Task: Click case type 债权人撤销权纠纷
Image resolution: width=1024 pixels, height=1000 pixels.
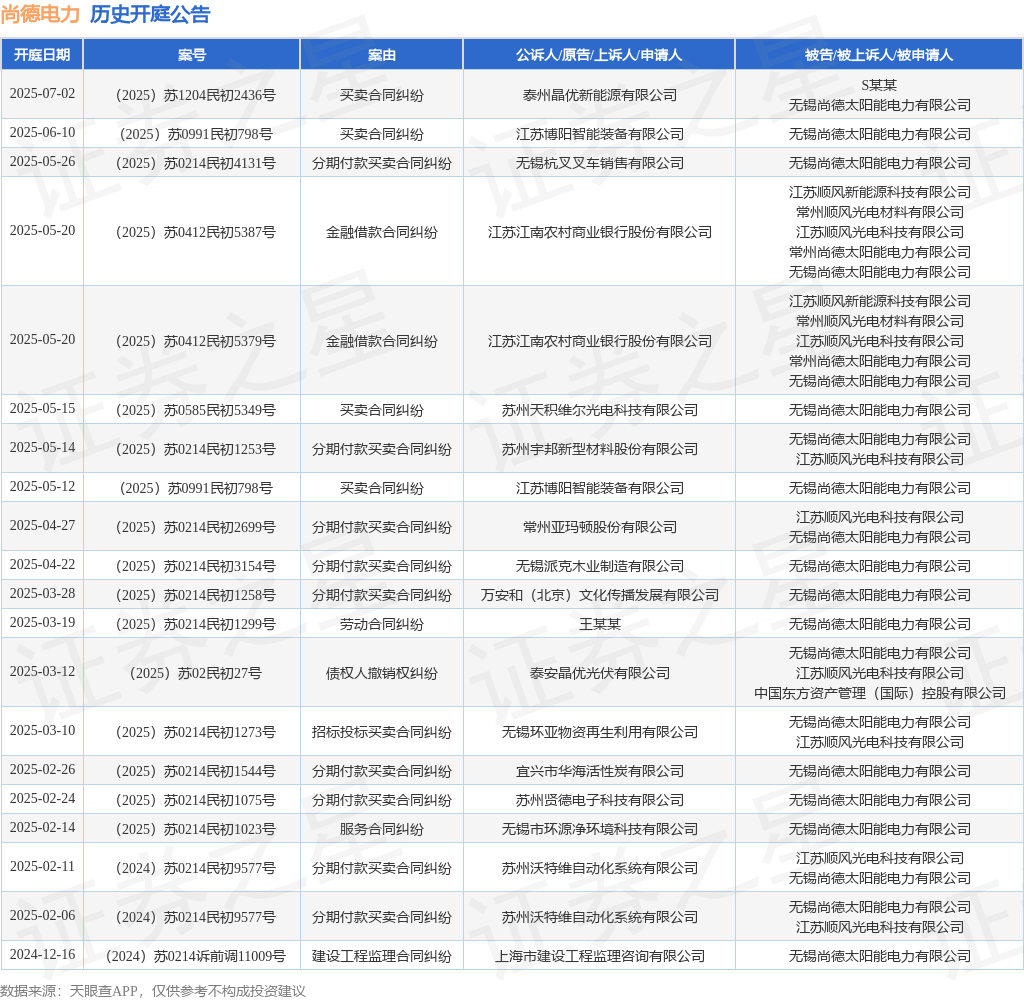Action: click(x=381, y=673)
